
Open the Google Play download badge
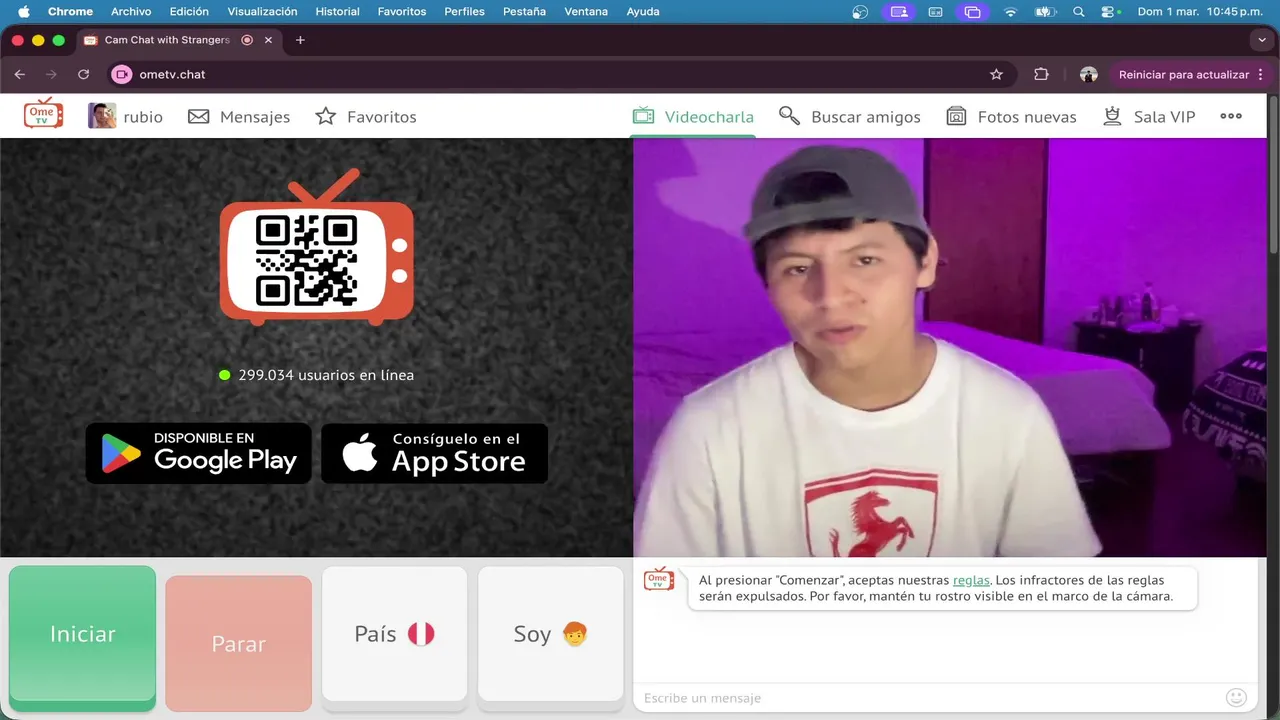199,453
